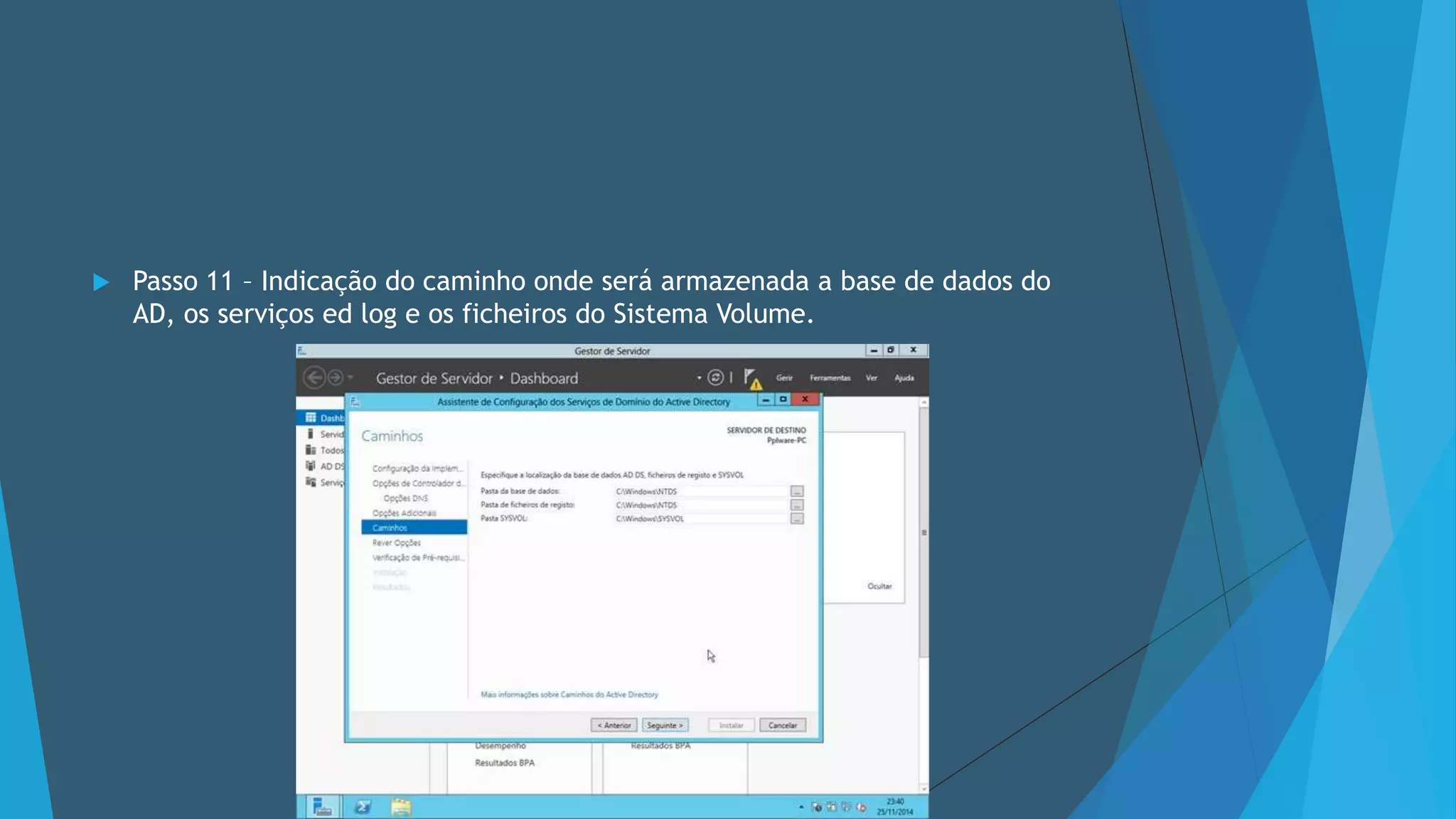Open File Explorer from the taskbar

401,807
